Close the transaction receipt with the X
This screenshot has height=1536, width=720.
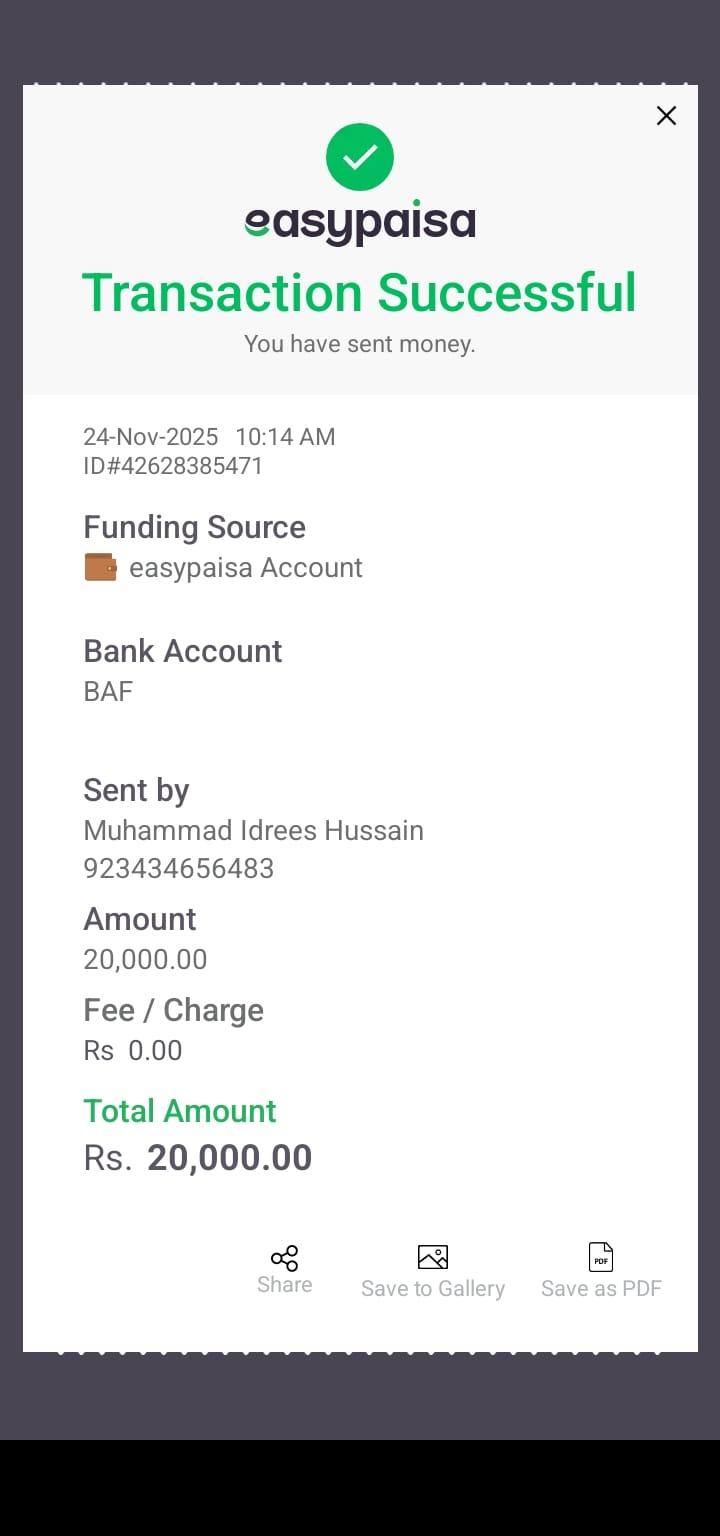(666, 116)
